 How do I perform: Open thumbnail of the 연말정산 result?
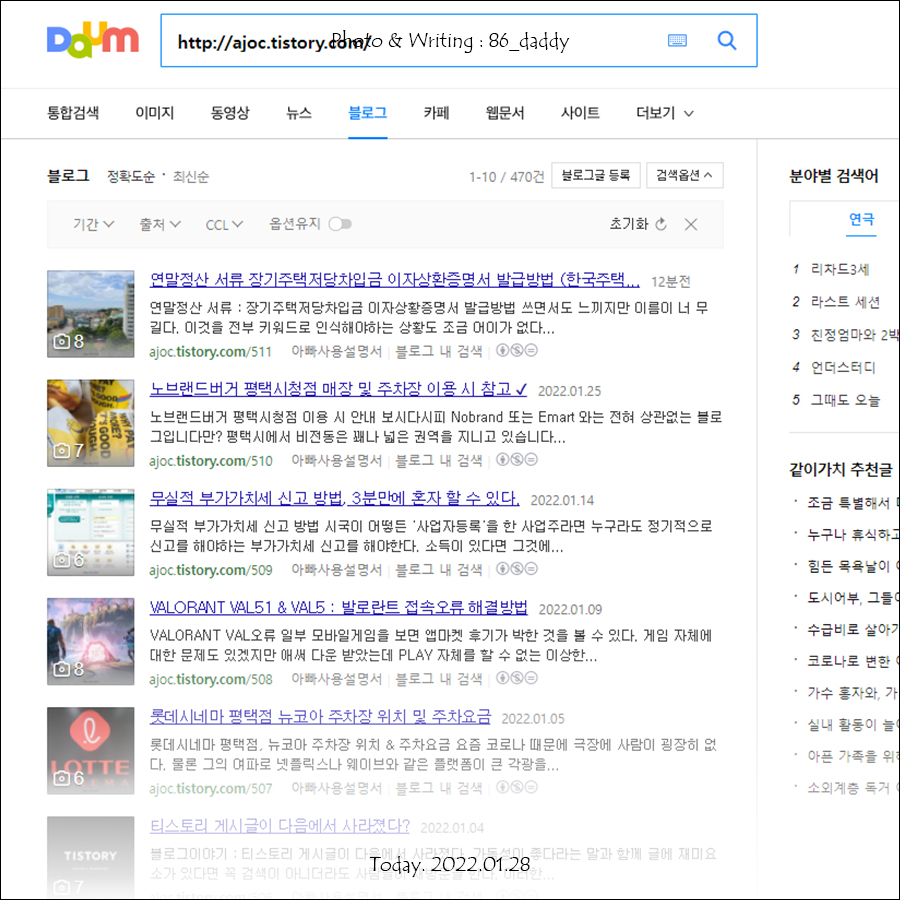tap(91, 313)
